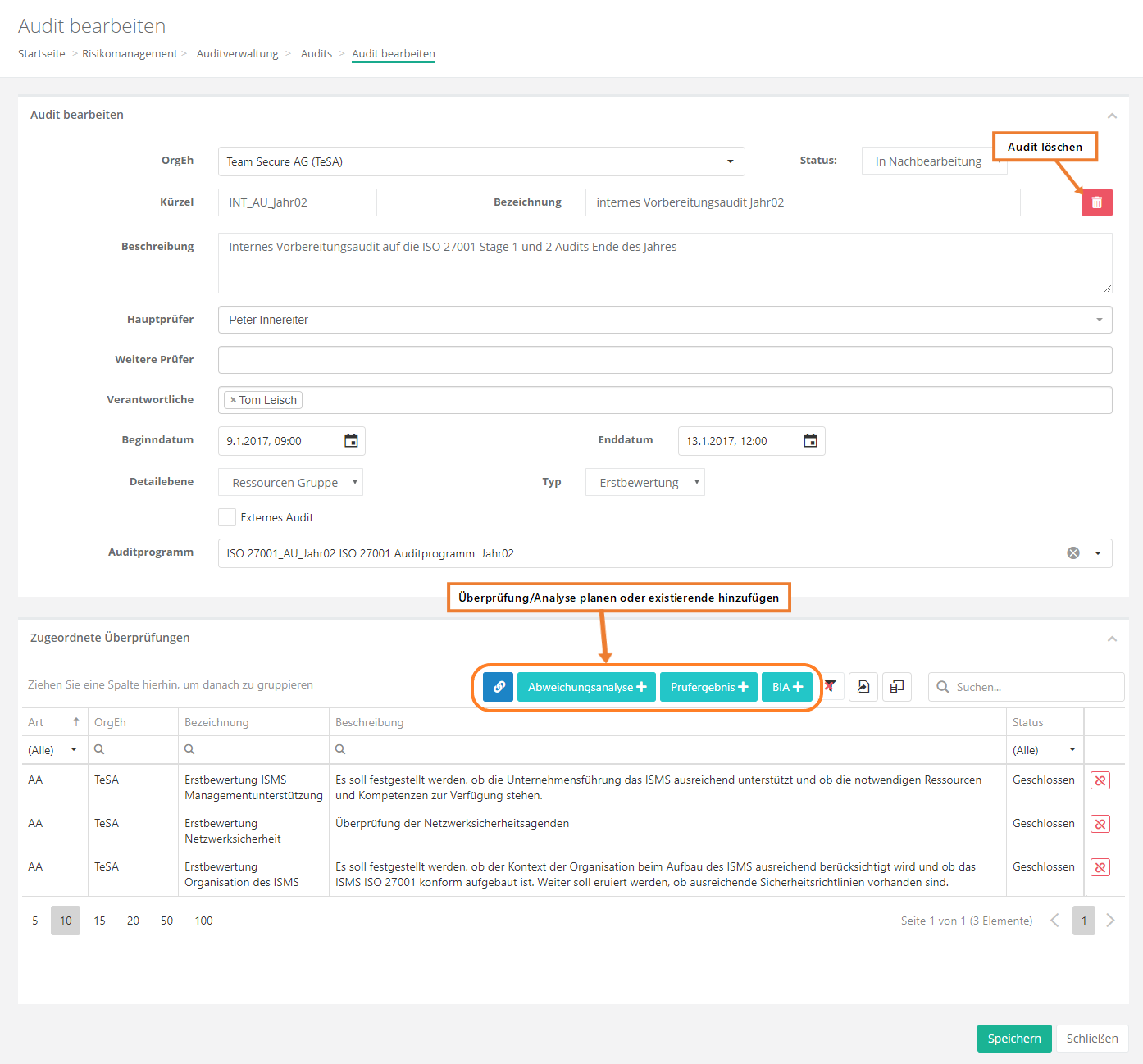Open the Enddatum calendar picker
Viewport: 1143px width, 1064px height.
click(x=810, y=441)
